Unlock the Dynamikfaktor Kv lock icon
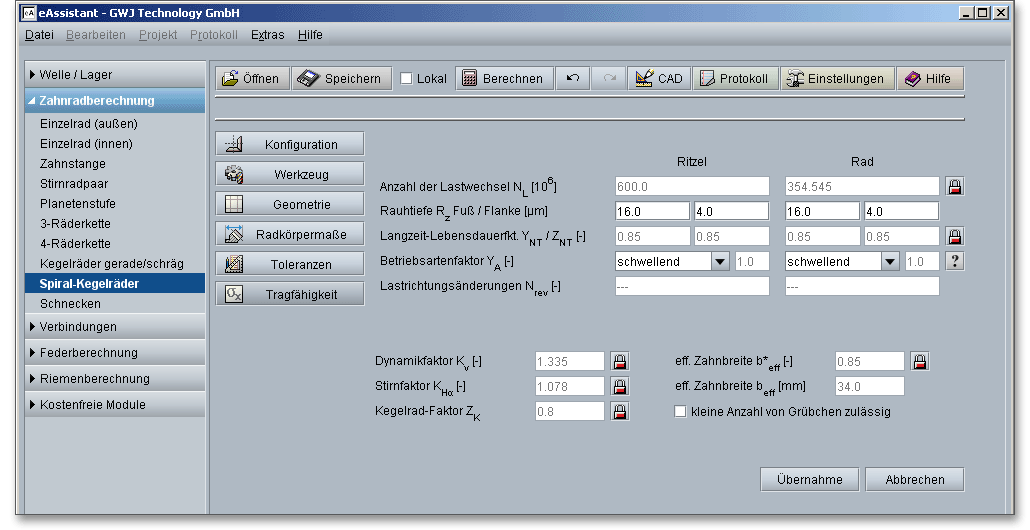Image resolution: width=1030 pixels, height=530 pixels. (619, 361)
